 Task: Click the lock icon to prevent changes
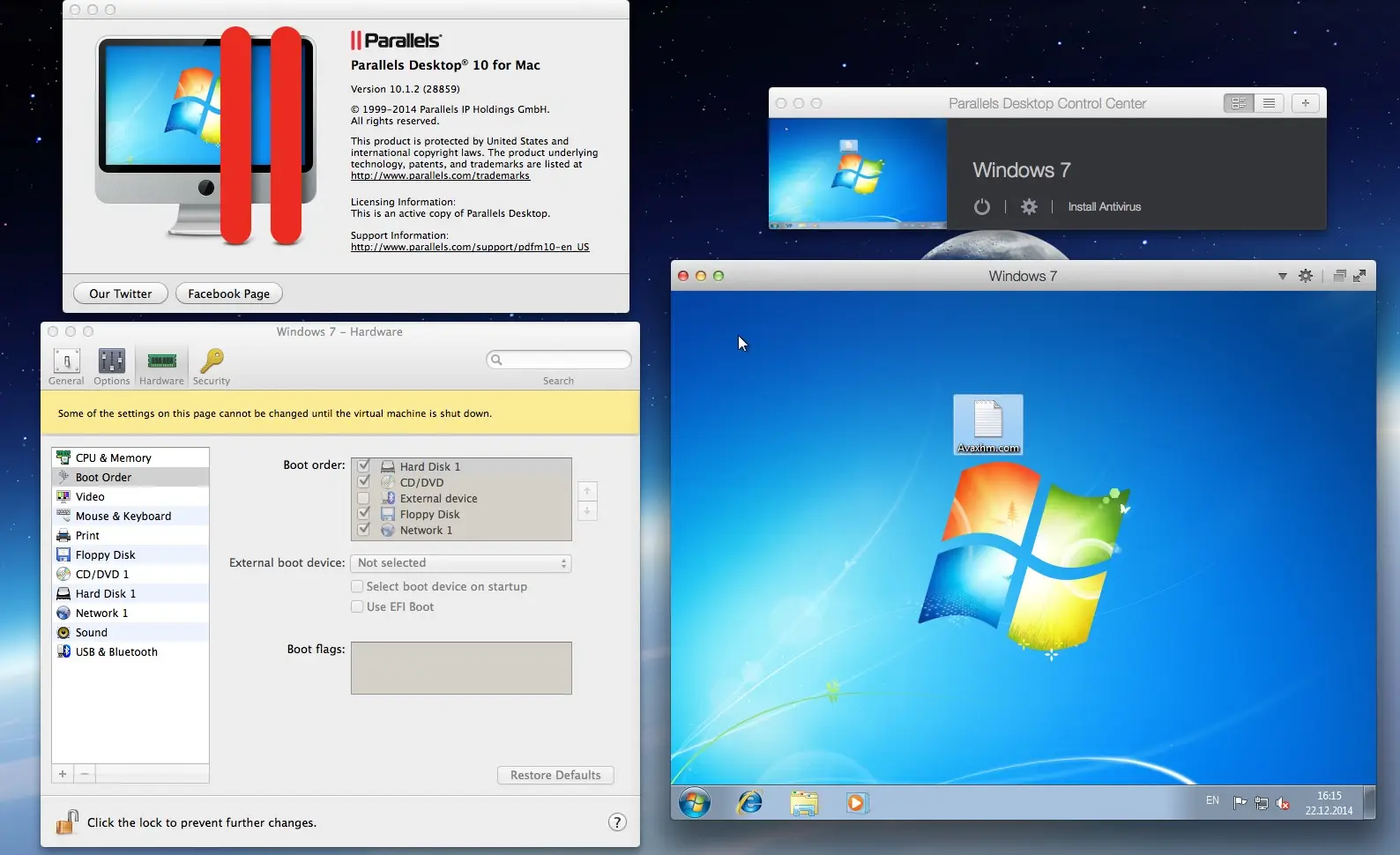pyautogui.click(x=67, y=822)
